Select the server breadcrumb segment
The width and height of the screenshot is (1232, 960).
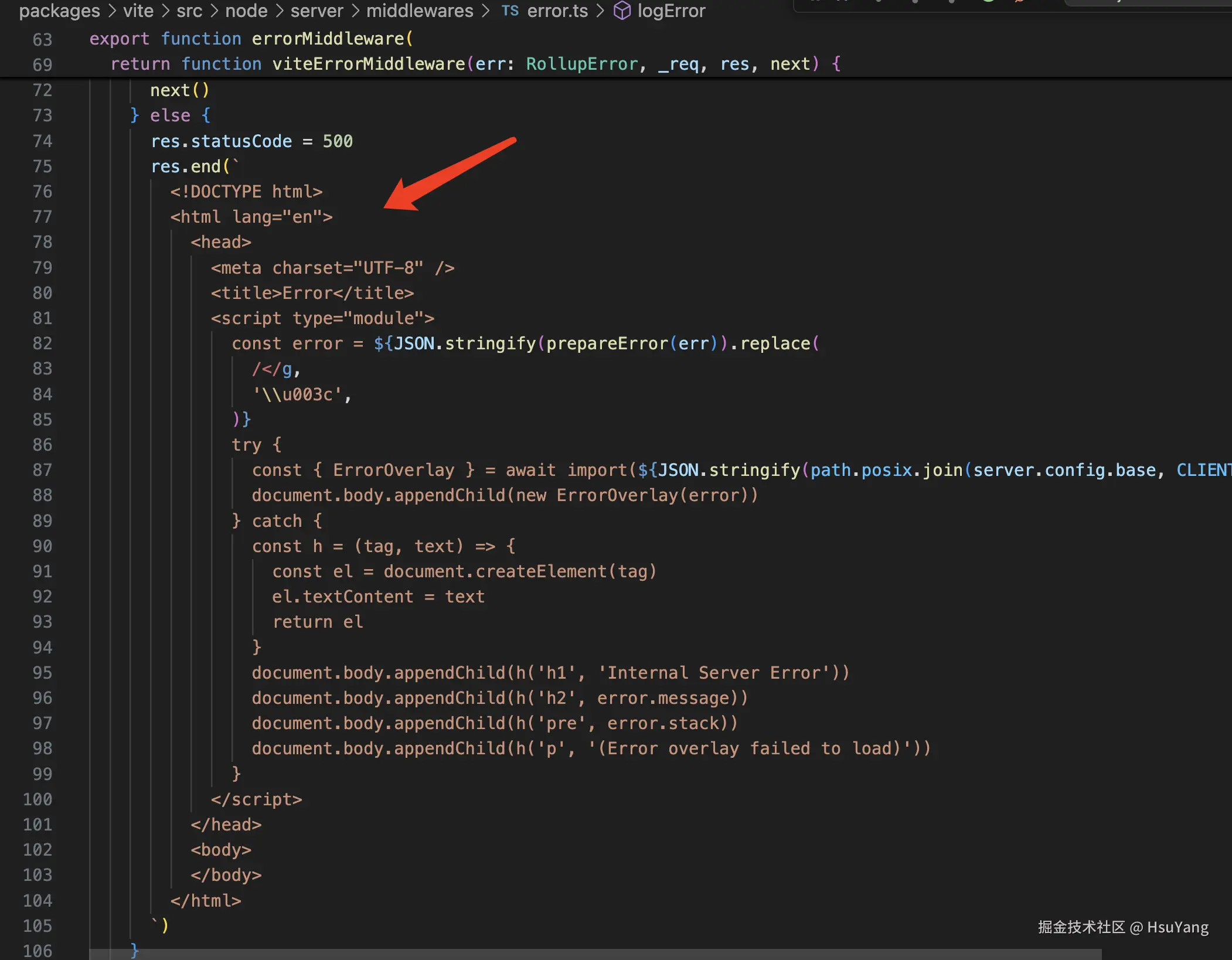(316, 11)
